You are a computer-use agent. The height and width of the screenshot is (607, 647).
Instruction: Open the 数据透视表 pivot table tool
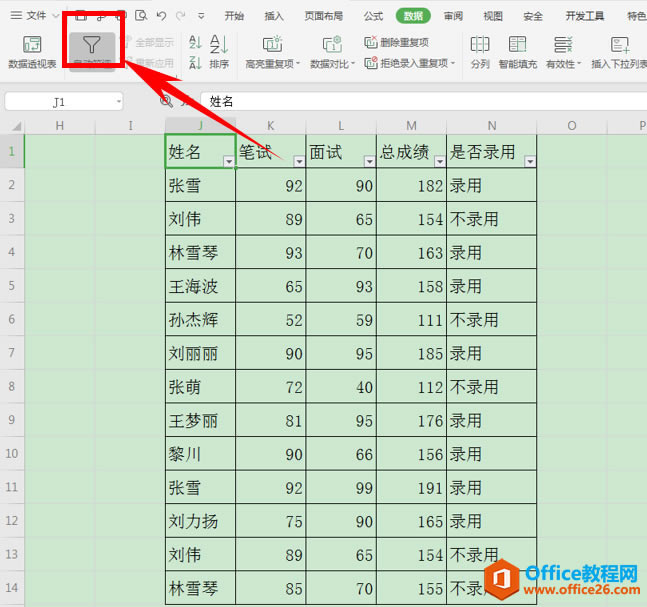[32, 52]
